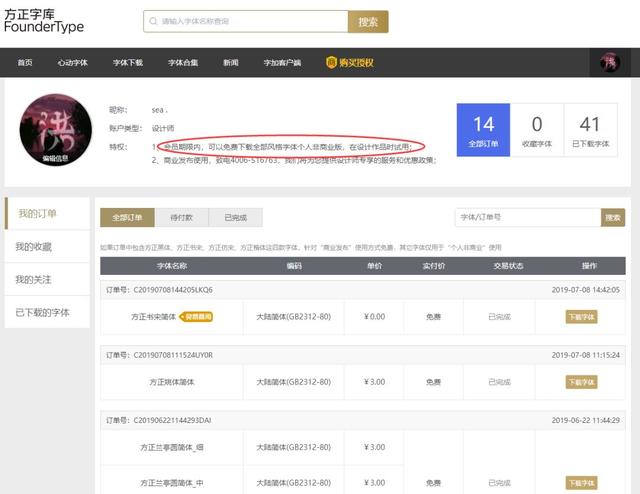Click 实付价 column header
Screen dimensions: 640x494
coord(434,266)
